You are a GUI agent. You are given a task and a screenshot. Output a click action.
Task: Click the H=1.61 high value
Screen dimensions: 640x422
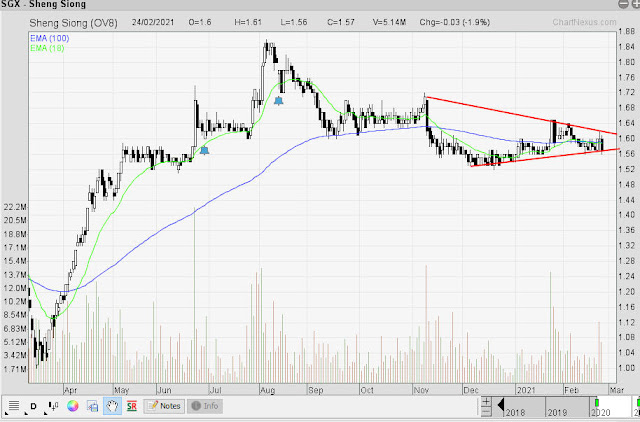click(x=248, y=22)
